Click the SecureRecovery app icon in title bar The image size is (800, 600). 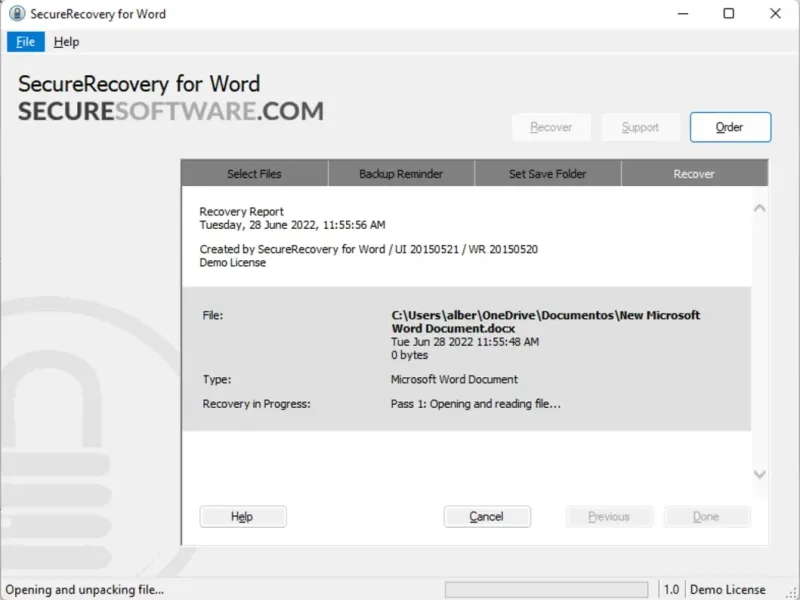coord(17,14)
